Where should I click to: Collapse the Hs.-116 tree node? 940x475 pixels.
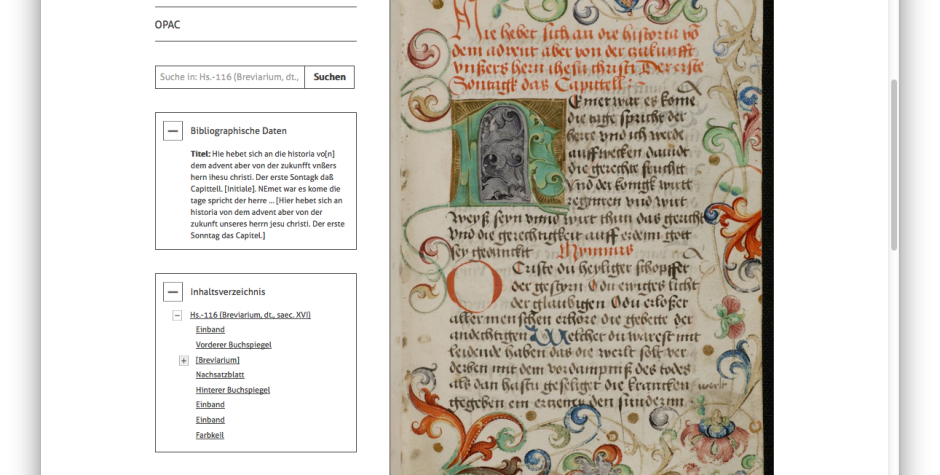[x=177, y=315]
